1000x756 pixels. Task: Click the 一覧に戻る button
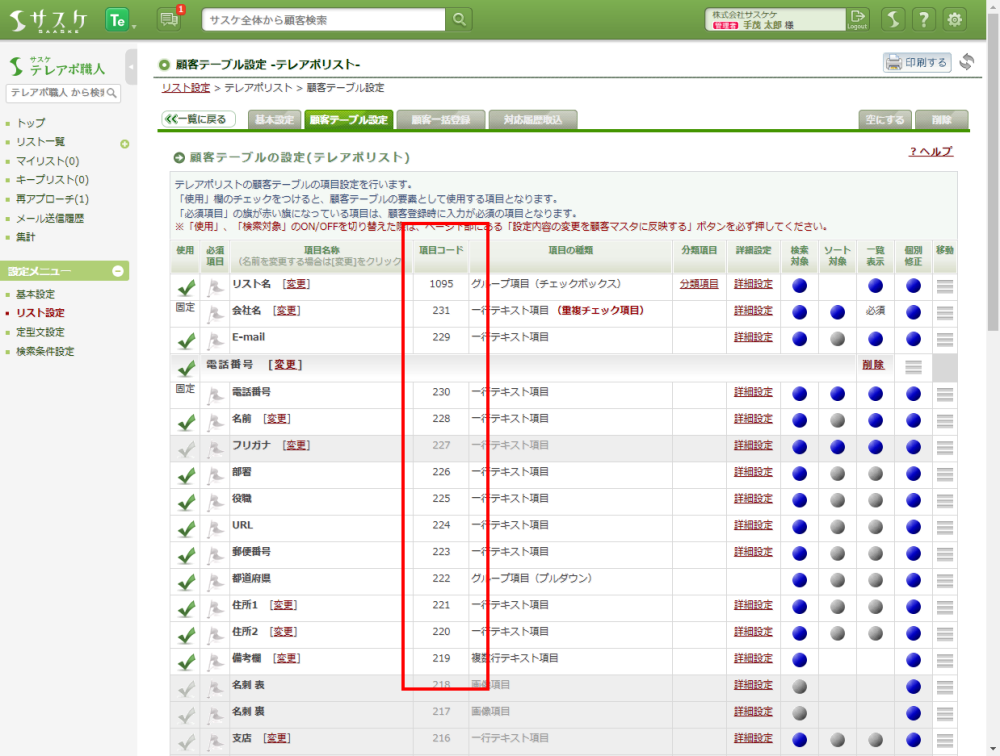199,119
